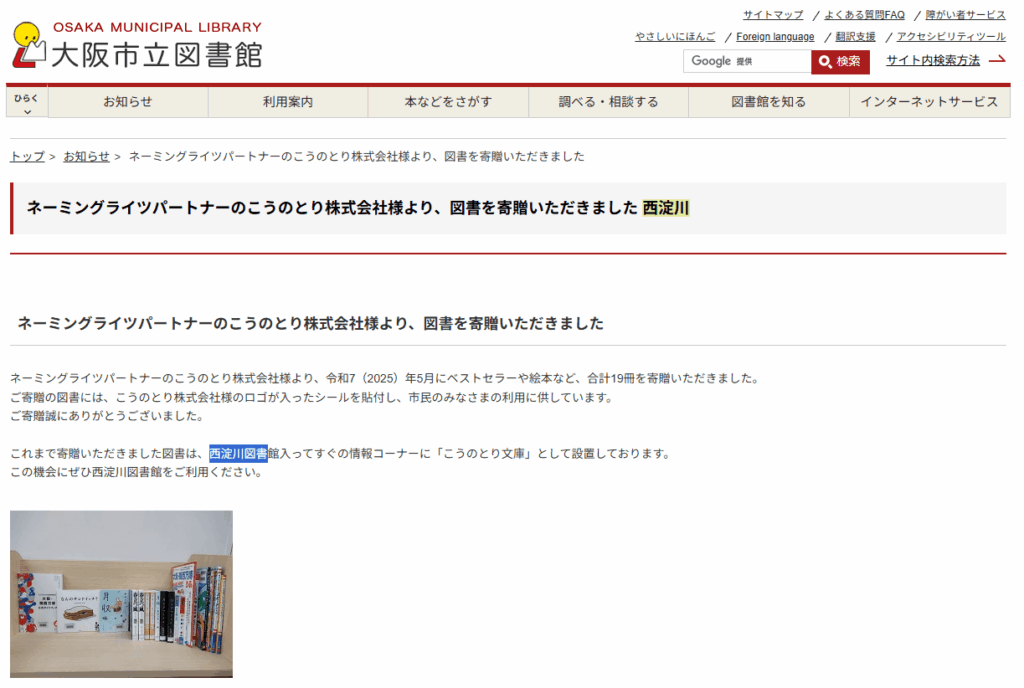Select the 図書館を知る menu item

768,102
